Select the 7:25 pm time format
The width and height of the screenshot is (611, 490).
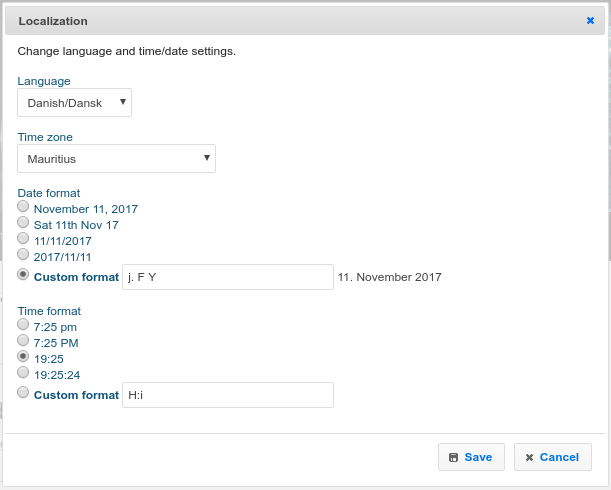pyautogui.click(x=23, y=324)
